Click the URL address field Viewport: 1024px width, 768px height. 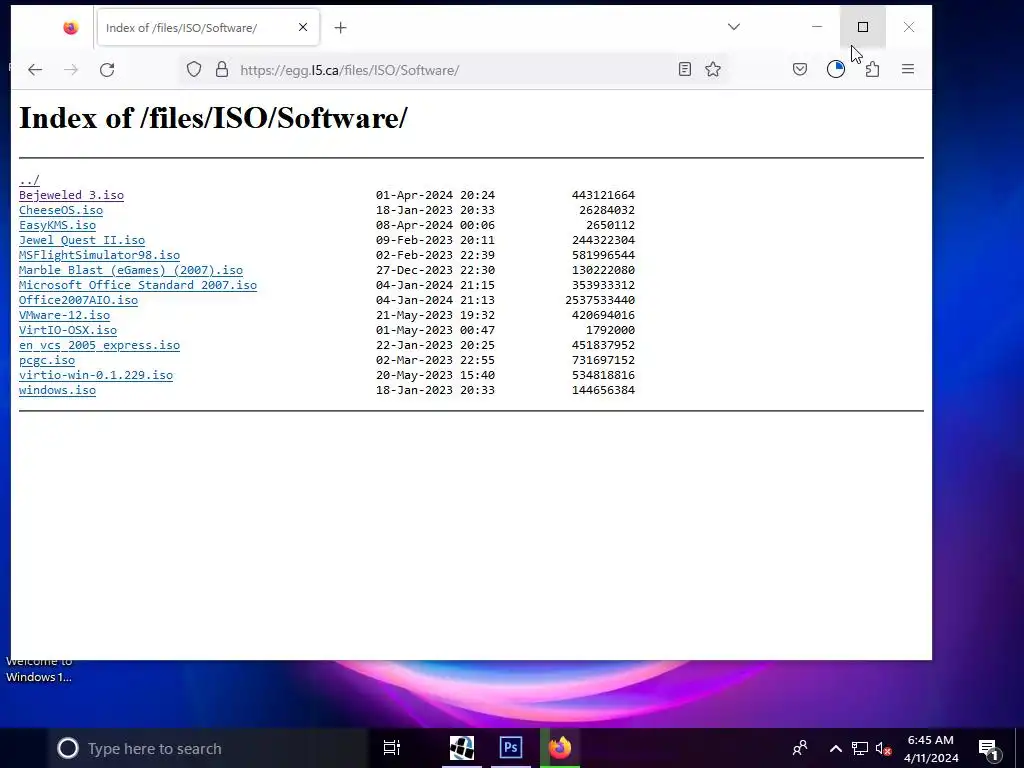(451, 70)
